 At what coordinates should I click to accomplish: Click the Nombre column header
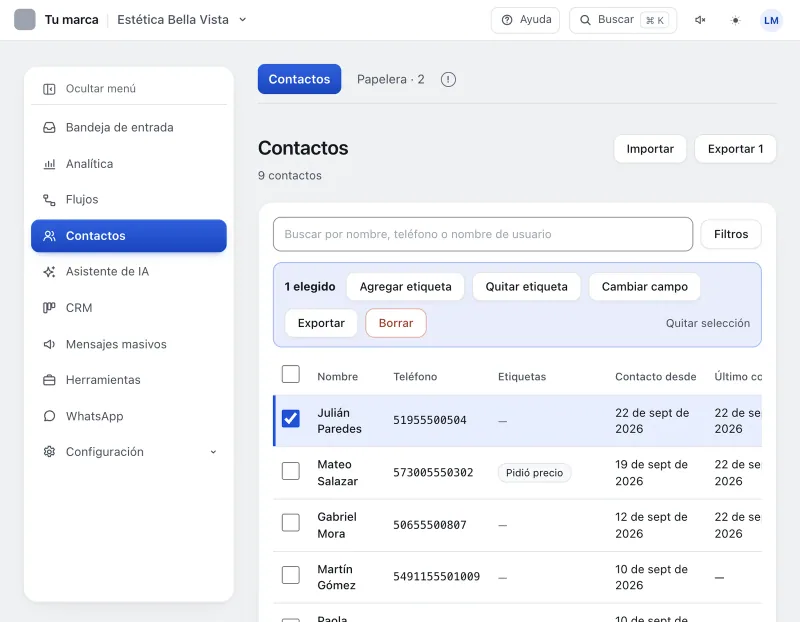click(337, 377)
